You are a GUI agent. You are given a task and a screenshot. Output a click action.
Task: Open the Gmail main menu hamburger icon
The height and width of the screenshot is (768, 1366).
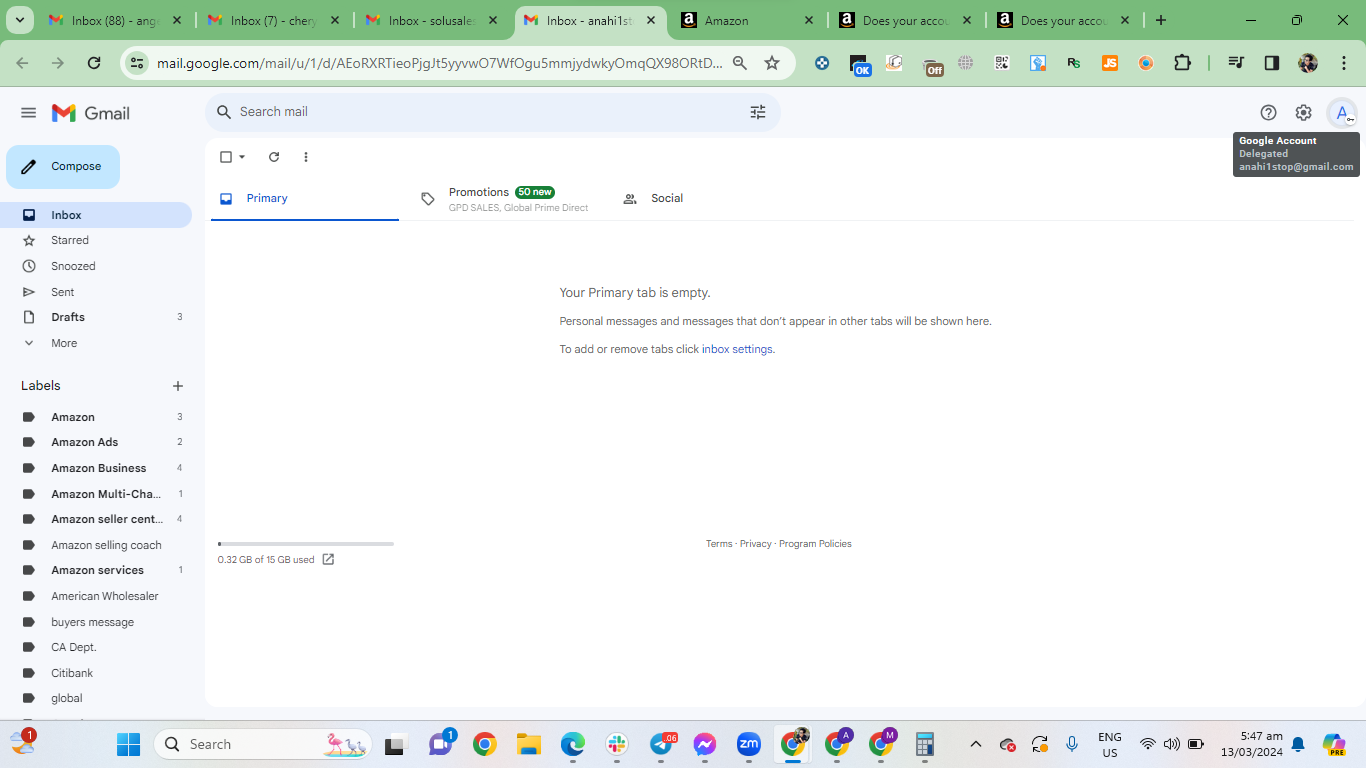28,113
